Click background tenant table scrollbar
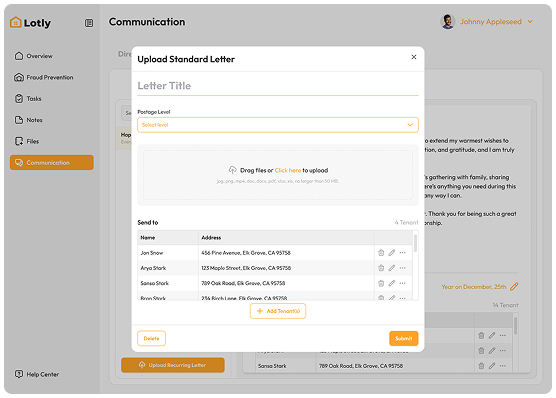This screenshot has height=398, width=556. 515,326
